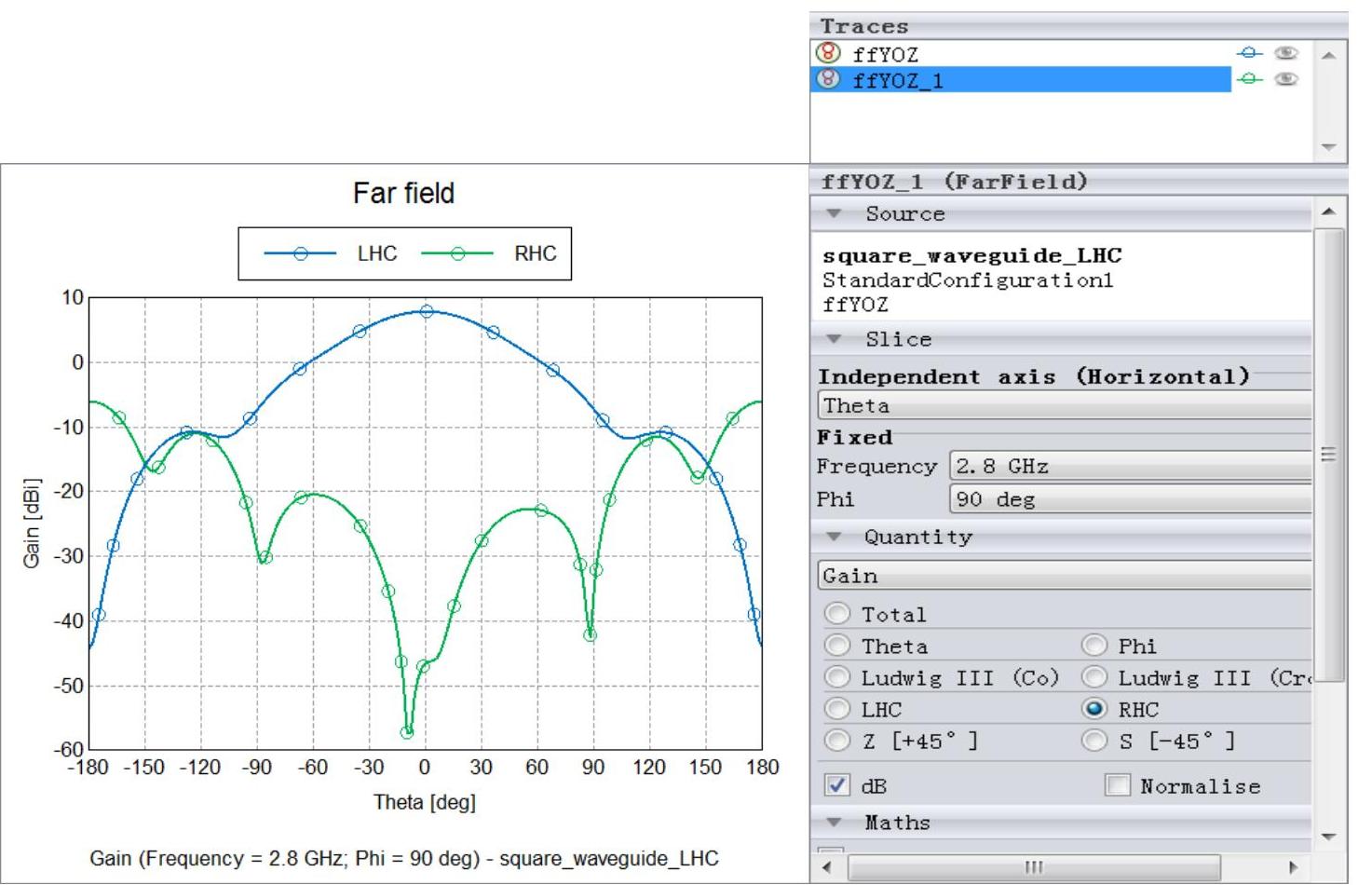
Task: Hide the ffYOZ_1 trace with eye icon
Action: click(x=1286, y=80)
